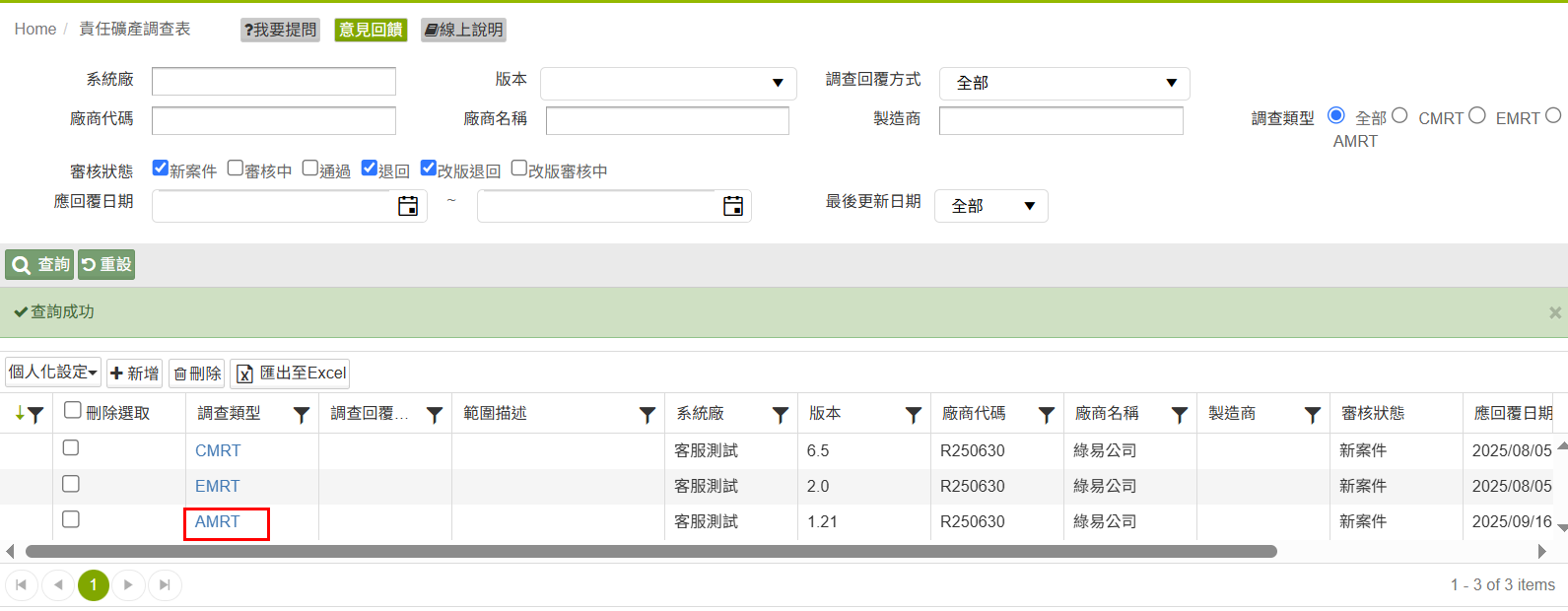Enable the 改版審核中 review status checkbox
This screenshot has height=611, width=1568.
pos(519,168)
